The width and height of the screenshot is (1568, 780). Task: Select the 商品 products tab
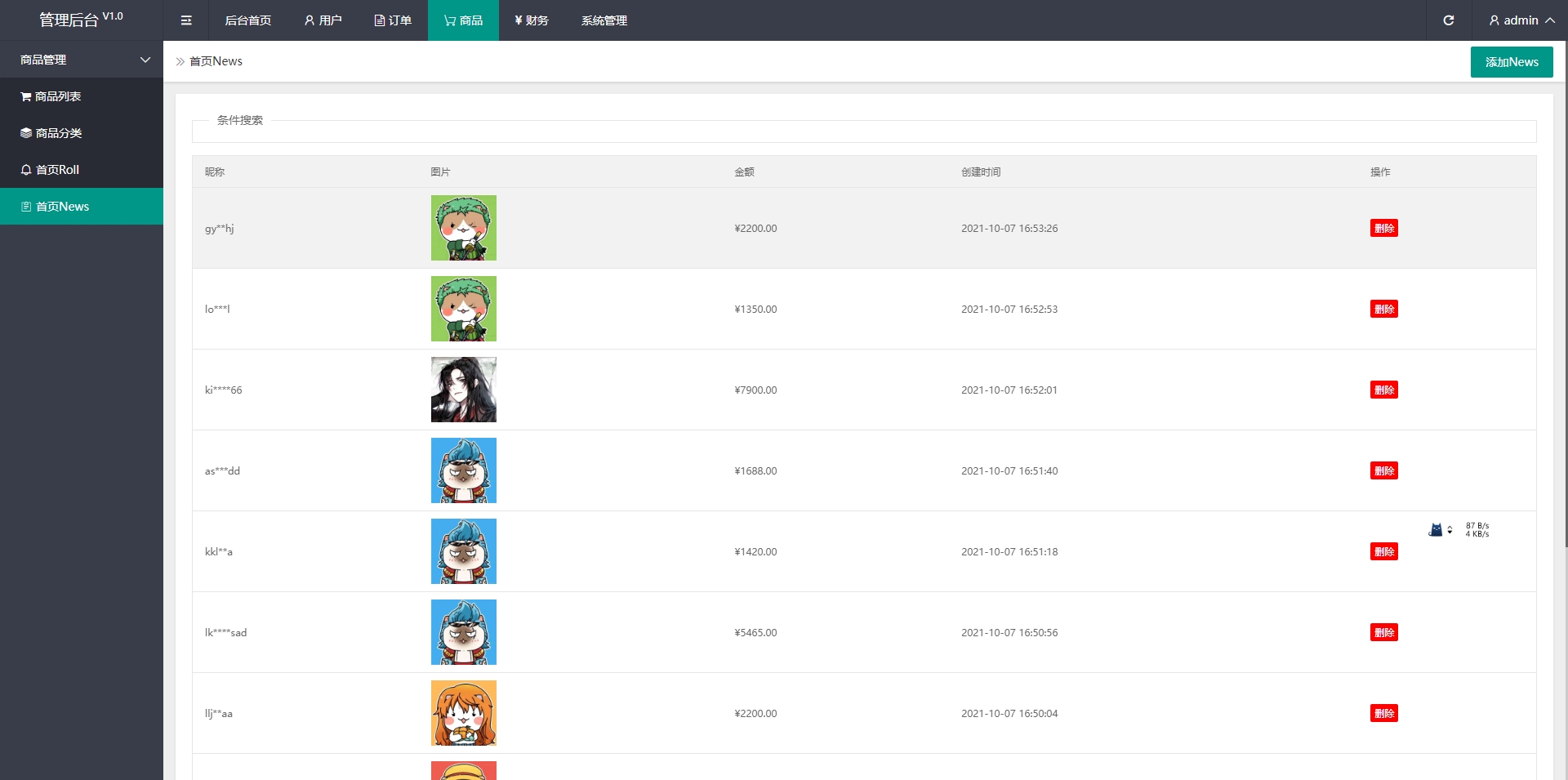(463, 20)
